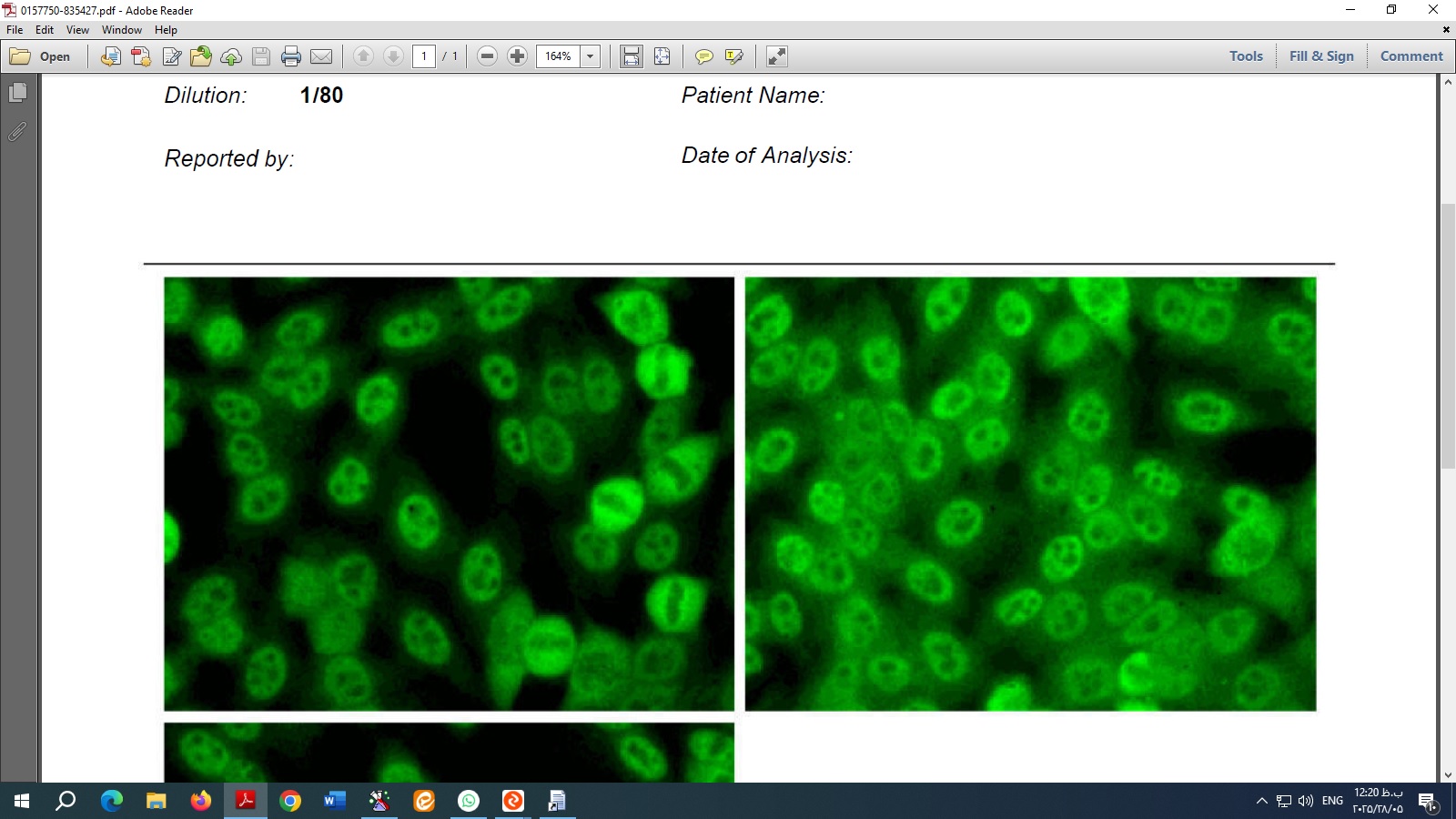This screenshot has width=1456, height=819.
Task: Open the Window menu
Action: tap(121, 30)
